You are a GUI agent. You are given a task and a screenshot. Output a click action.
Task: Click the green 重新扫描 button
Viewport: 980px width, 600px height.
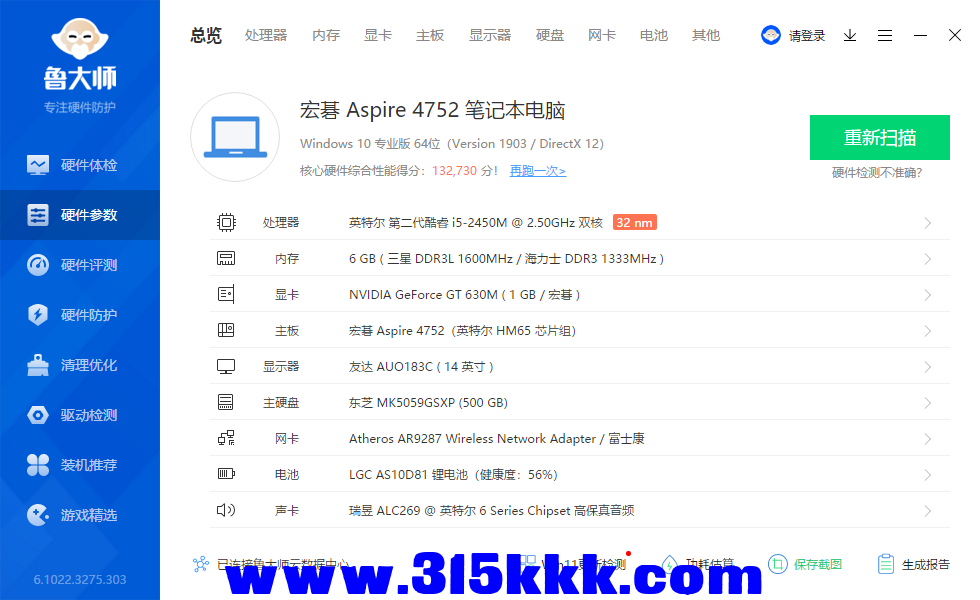point(880,138)
